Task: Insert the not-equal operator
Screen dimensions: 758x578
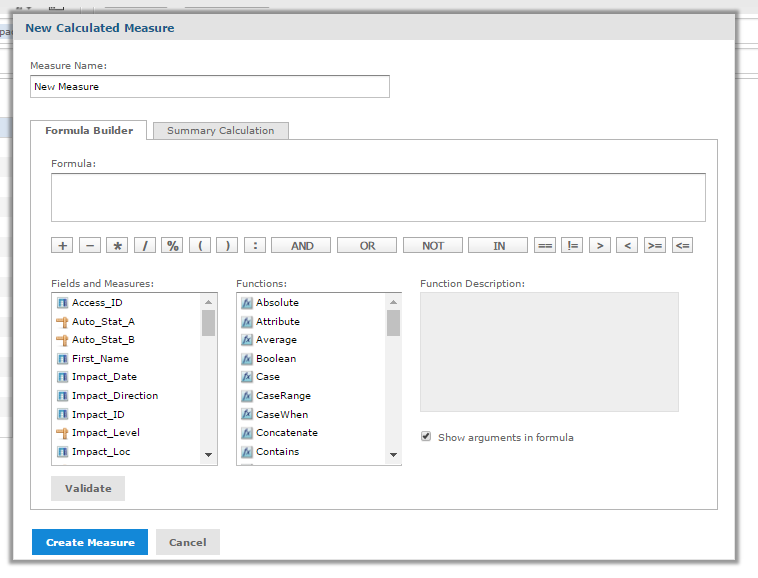Action: [572, 245]
